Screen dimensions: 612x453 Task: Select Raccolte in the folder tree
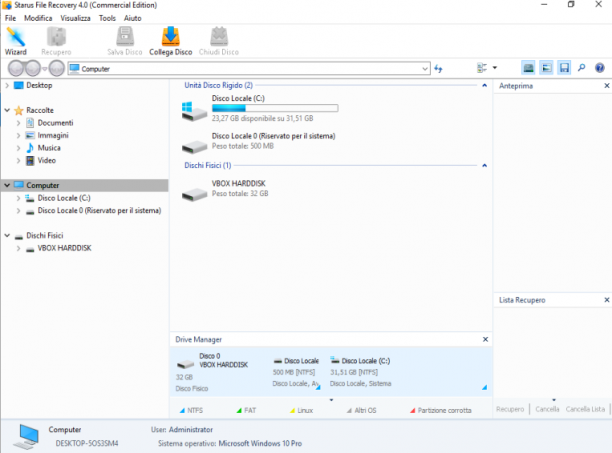click(40, 110)
